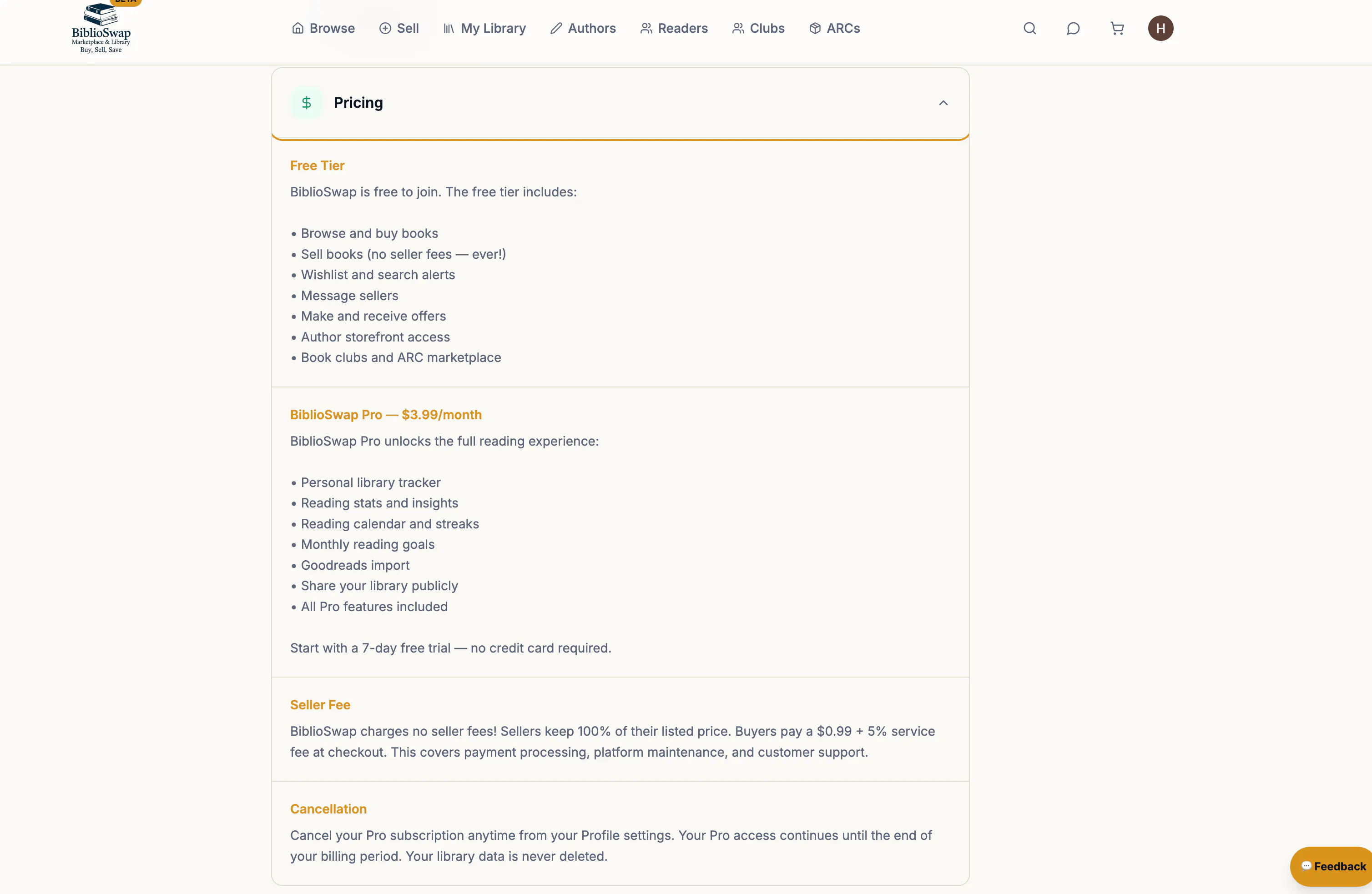
Task: Click the Cancellation heading
Action: [x=328, y=809]
